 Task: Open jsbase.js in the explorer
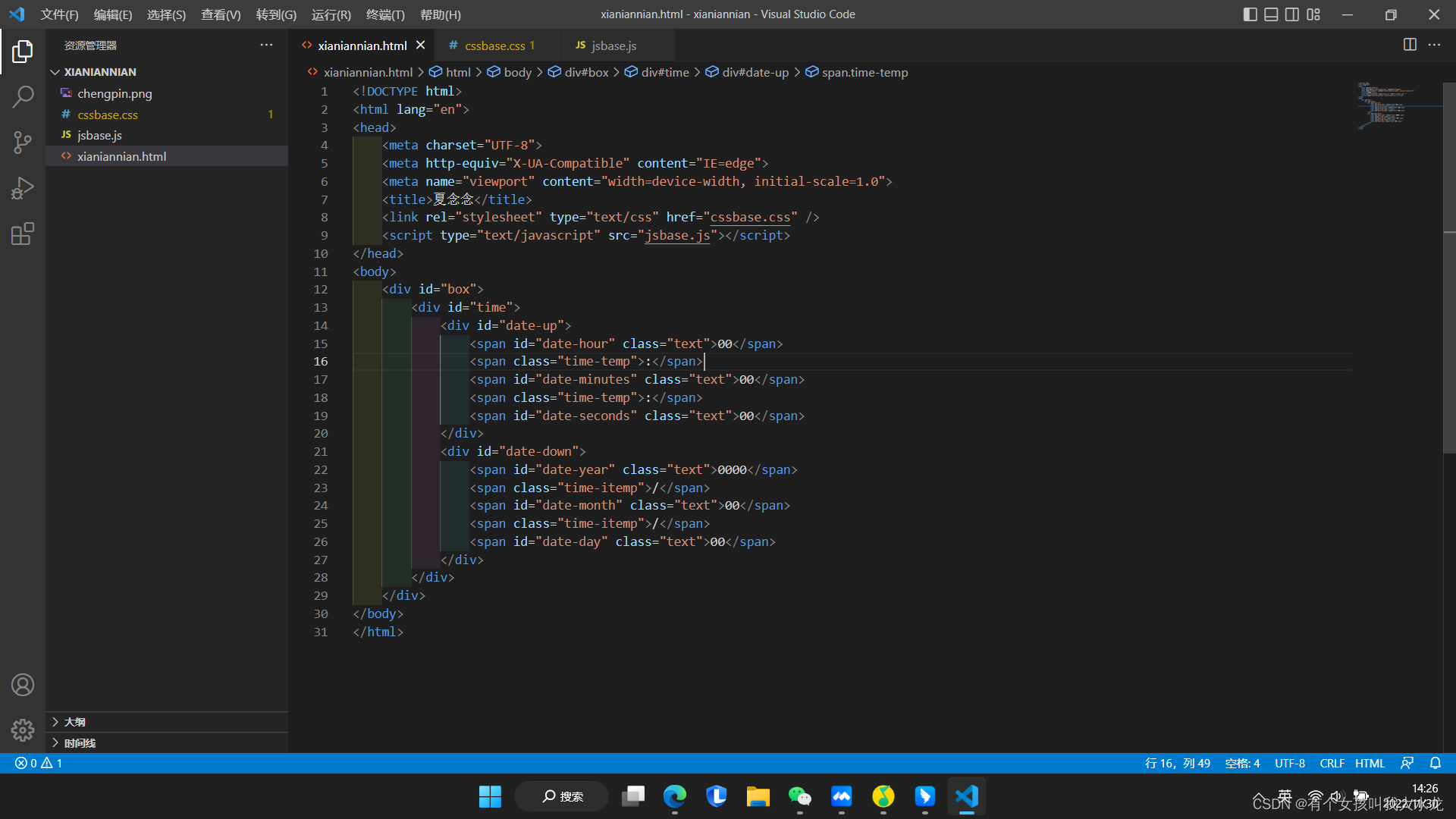(x=167, y=135)
